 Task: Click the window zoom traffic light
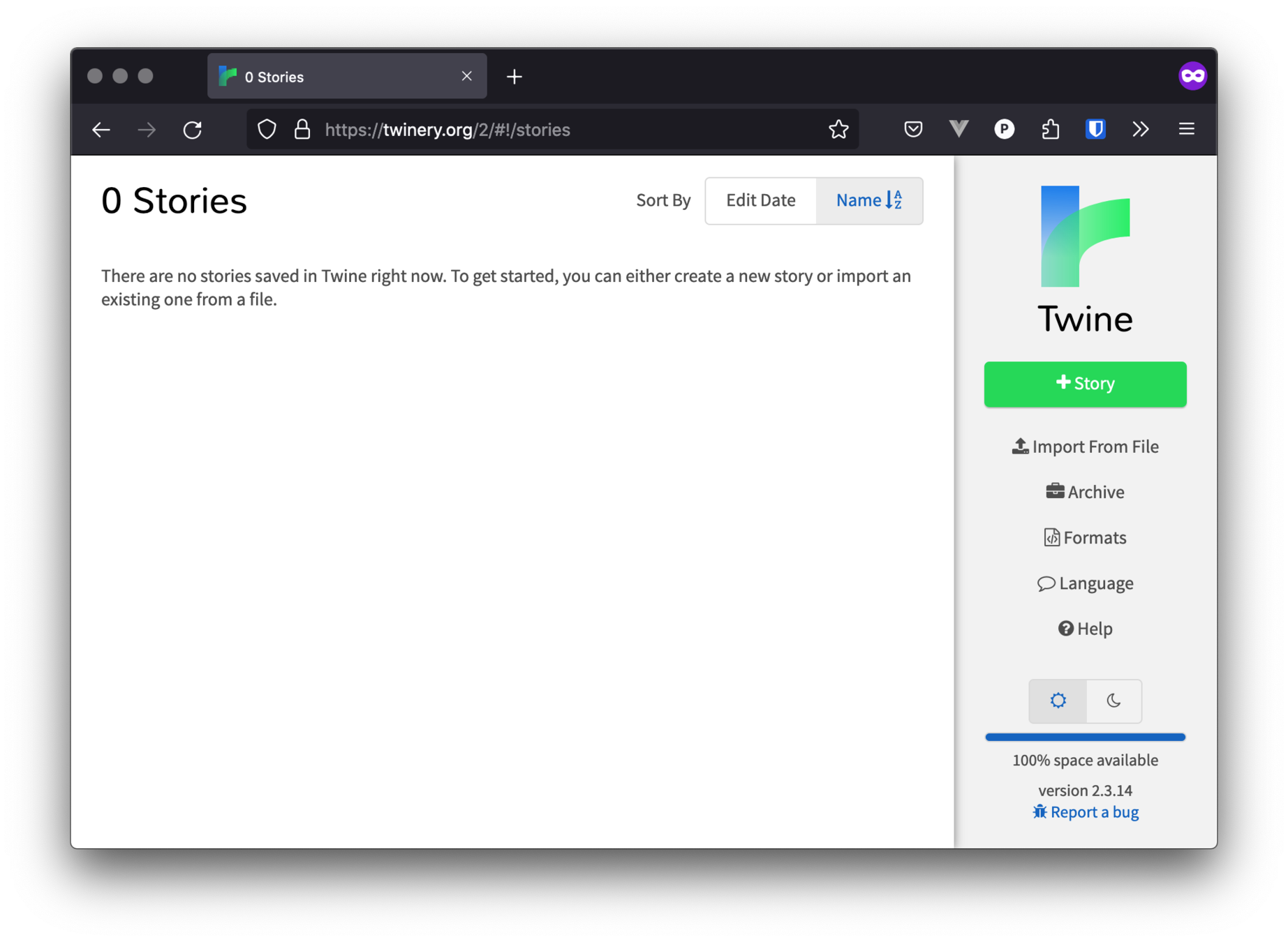click(x=145, y=76)
